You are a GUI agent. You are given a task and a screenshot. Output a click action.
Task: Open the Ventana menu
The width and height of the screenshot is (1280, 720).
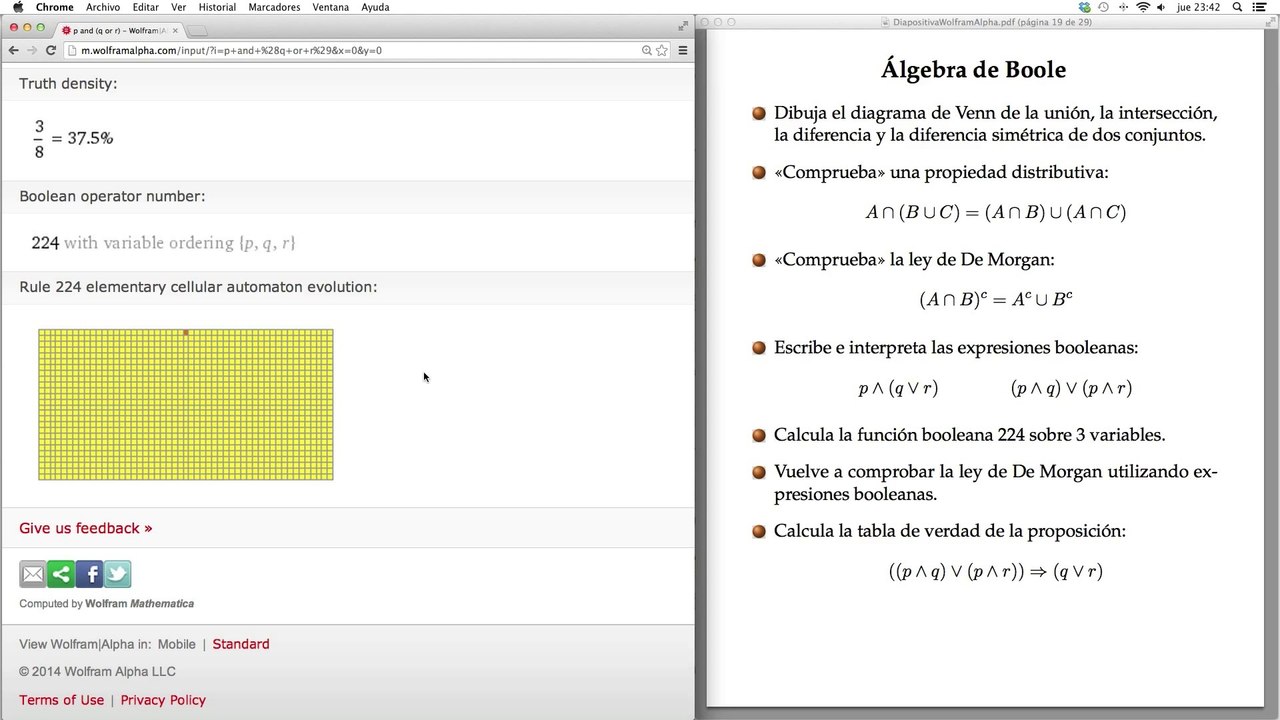click(x=330, y=7)
